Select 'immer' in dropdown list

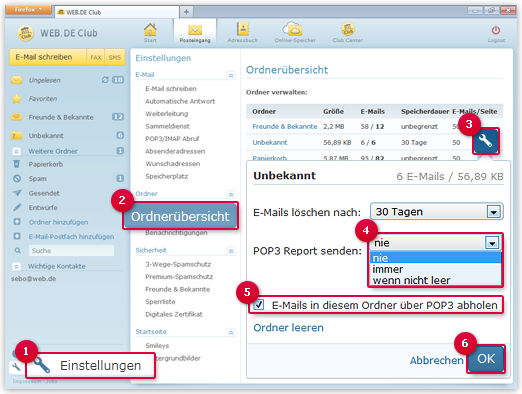point(436,269)
